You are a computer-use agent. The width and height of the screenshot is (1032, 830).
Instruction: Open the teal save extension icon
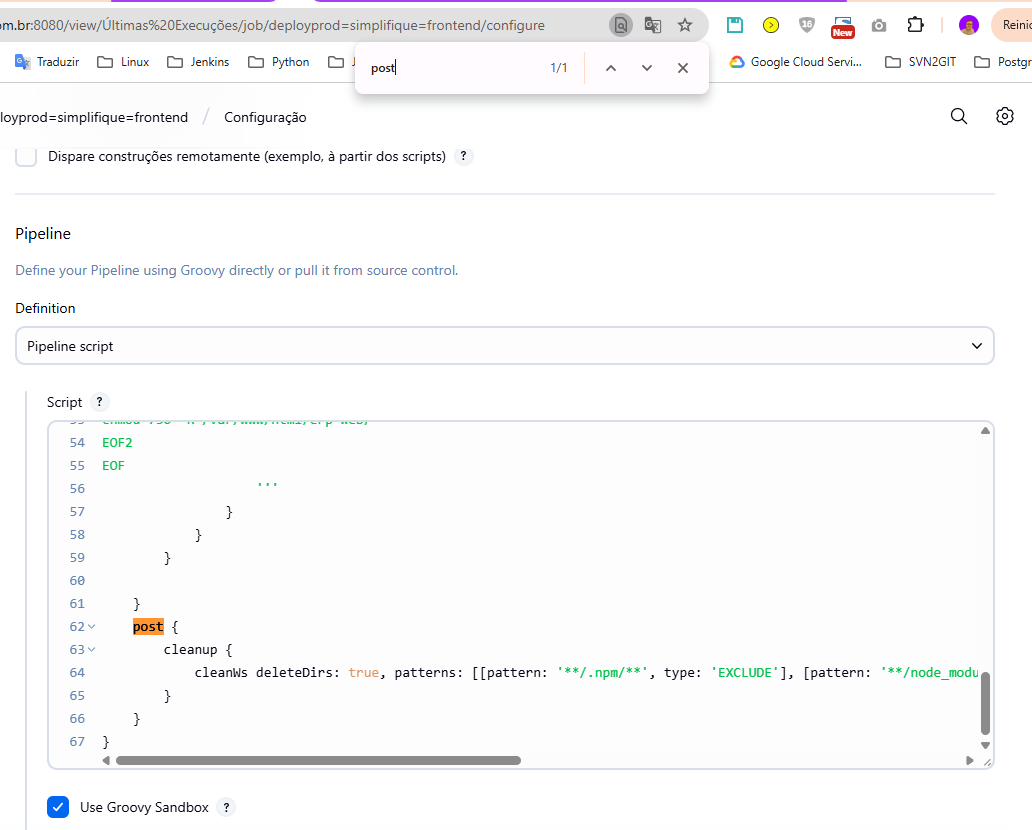[x=735, y=26]
